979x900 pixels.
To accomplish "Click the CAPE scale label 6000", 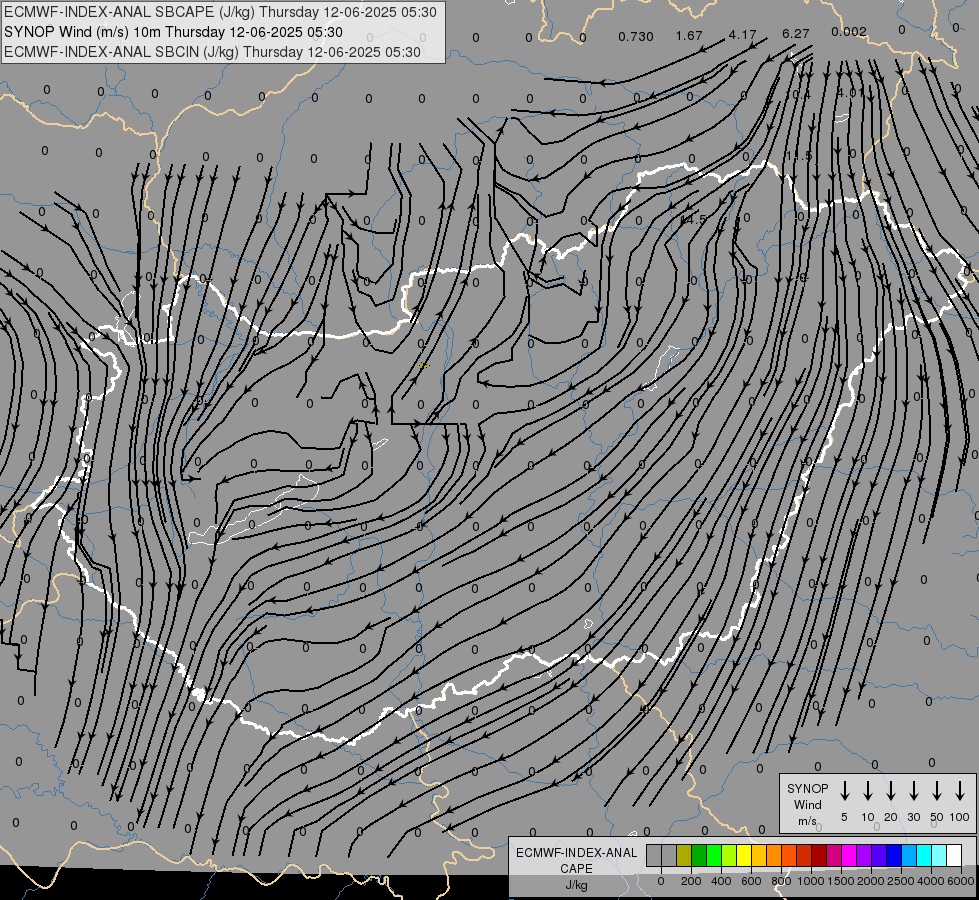I will click(961, 881).
